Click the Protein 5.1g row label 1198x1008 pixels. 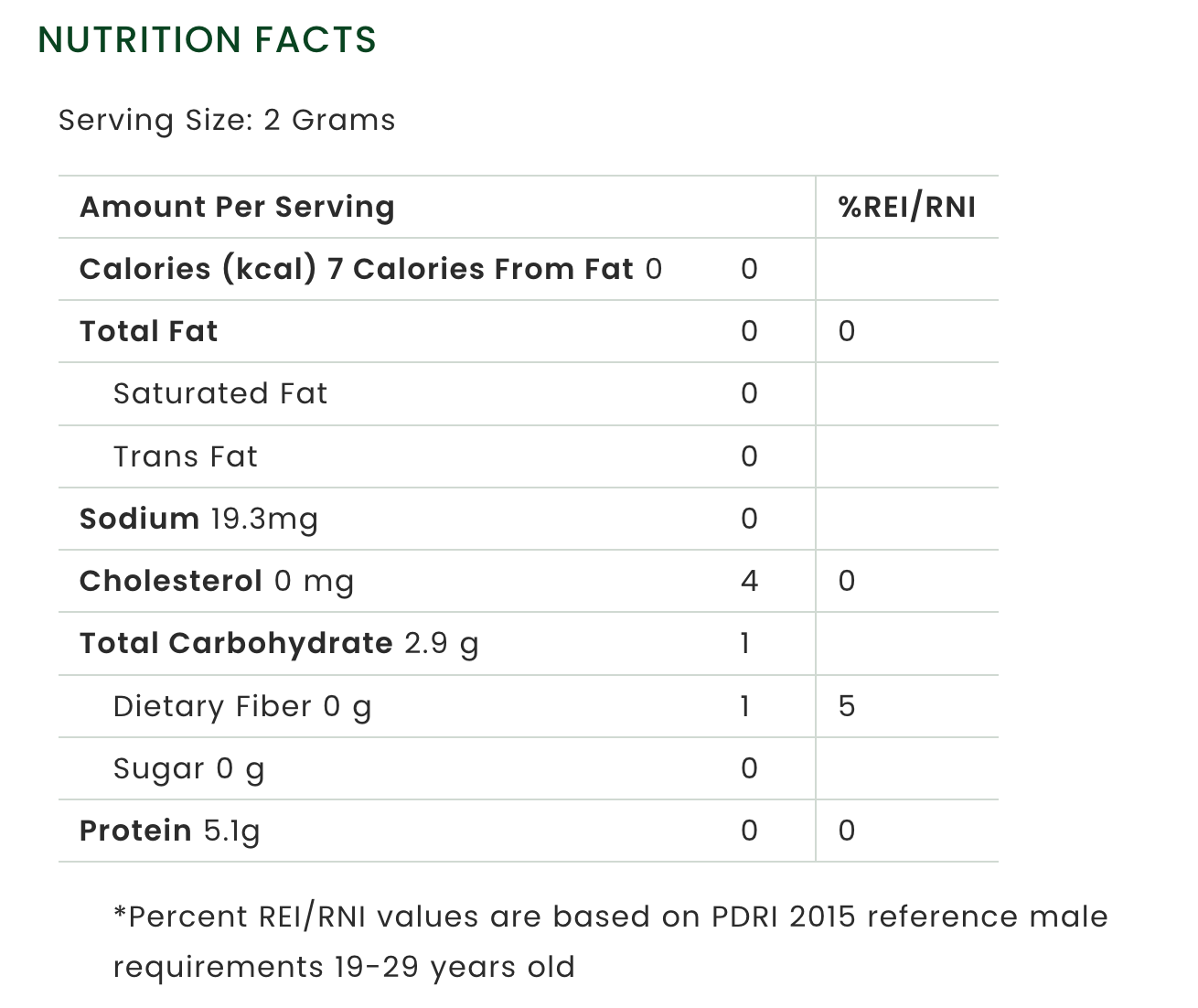169,831
